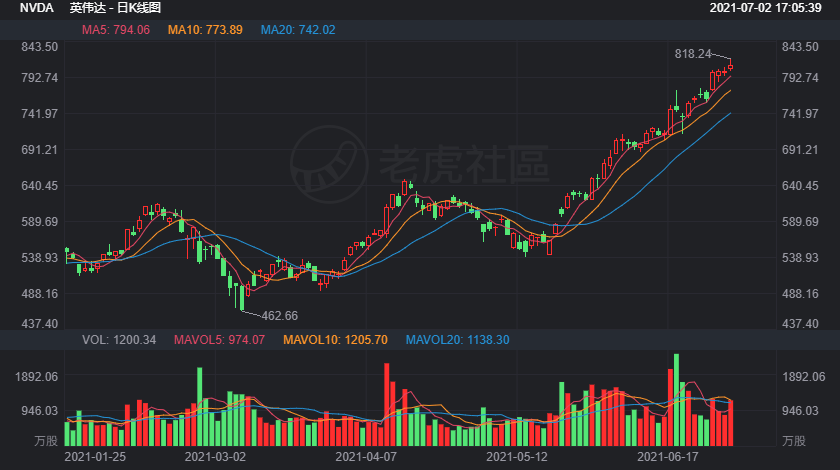Click the 462.66 low price annotation
Image resolution: width=840 pixels, height=470 pixels.
tap(280, 316)
